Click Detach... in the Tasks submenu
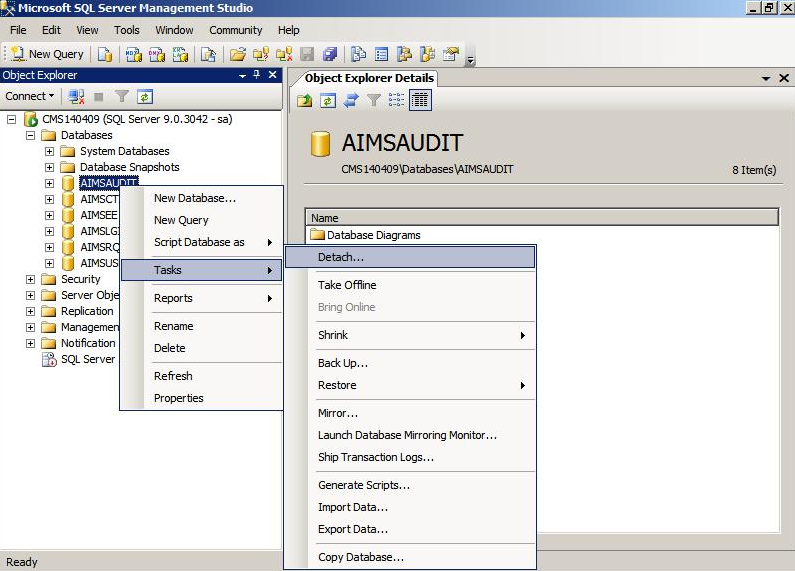This screenshot has height=571, width=795. 410,257
